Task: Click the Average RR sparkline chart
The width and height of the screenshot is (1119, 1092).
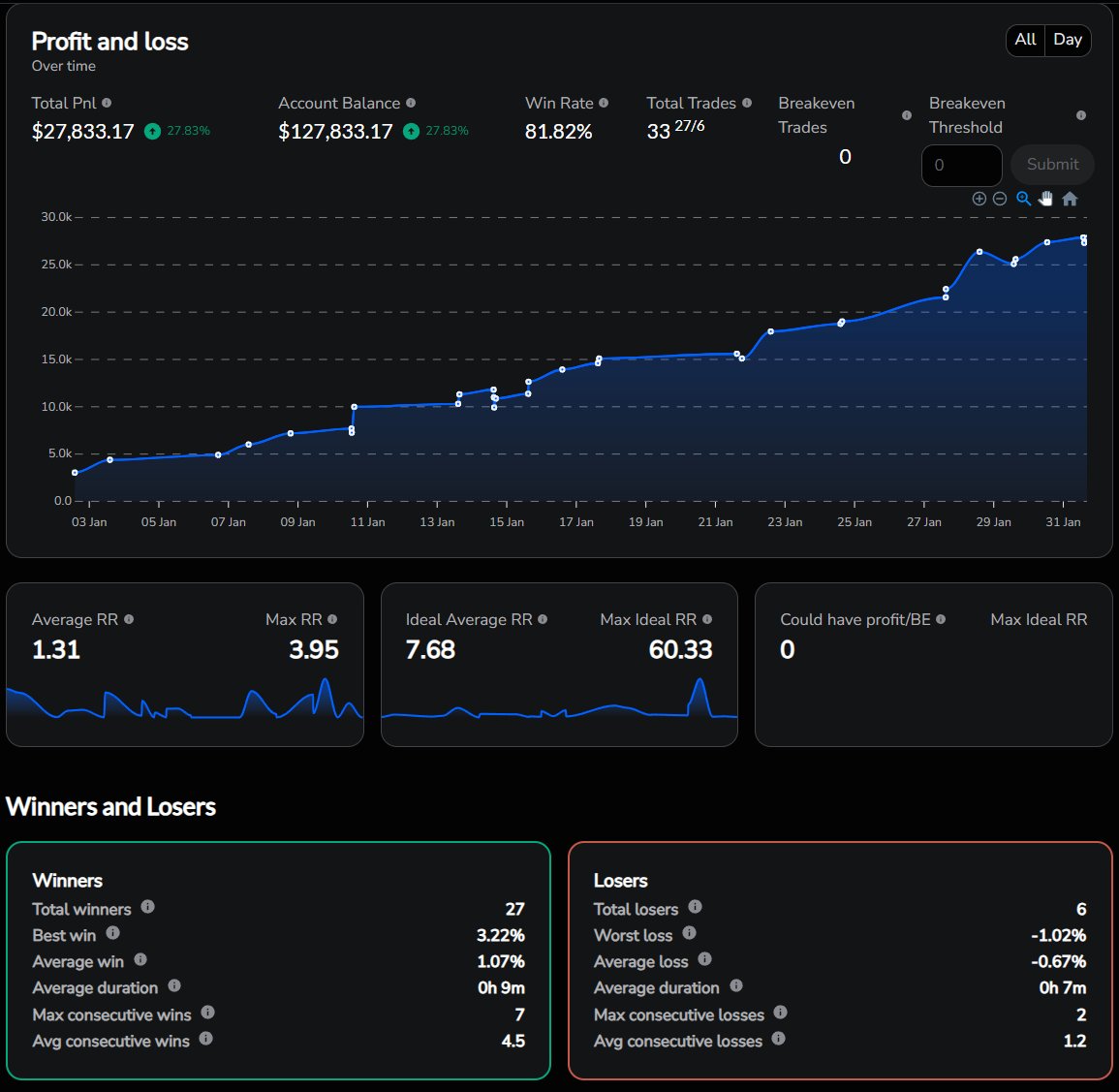Action: [x=185, y=700]
